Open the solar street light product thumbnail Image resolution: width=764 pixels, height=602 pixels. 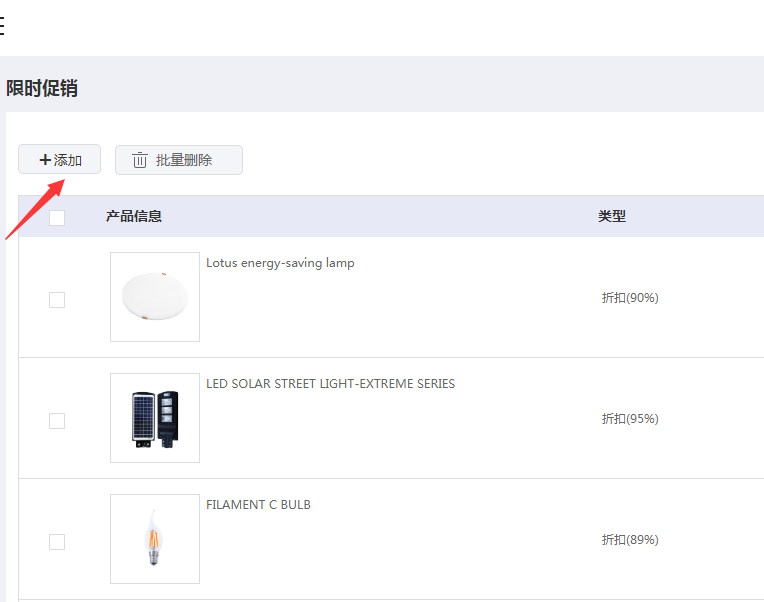[x=155, y=418]
